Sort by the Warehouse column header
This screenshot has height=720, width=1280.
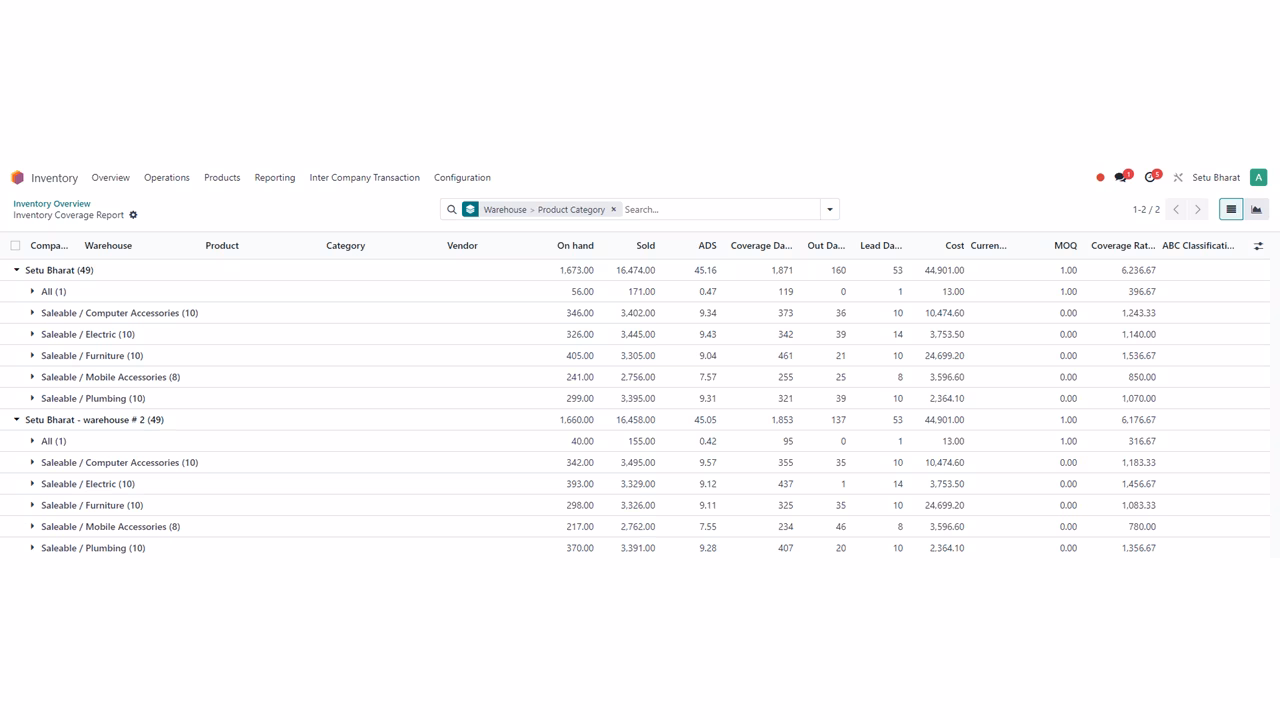pos(108,246)
